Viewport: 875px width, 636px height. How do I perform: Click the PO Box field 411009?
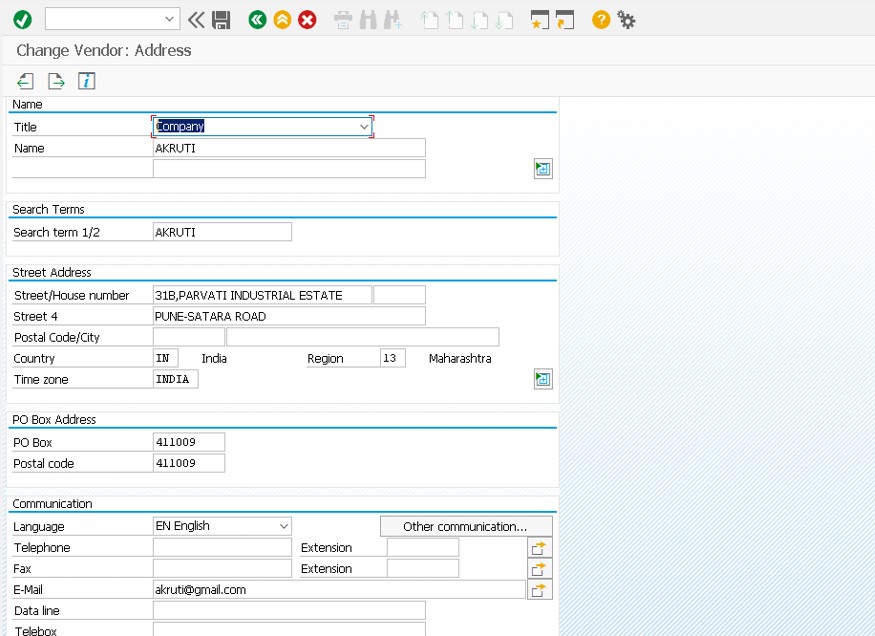(x=189, y=442)
